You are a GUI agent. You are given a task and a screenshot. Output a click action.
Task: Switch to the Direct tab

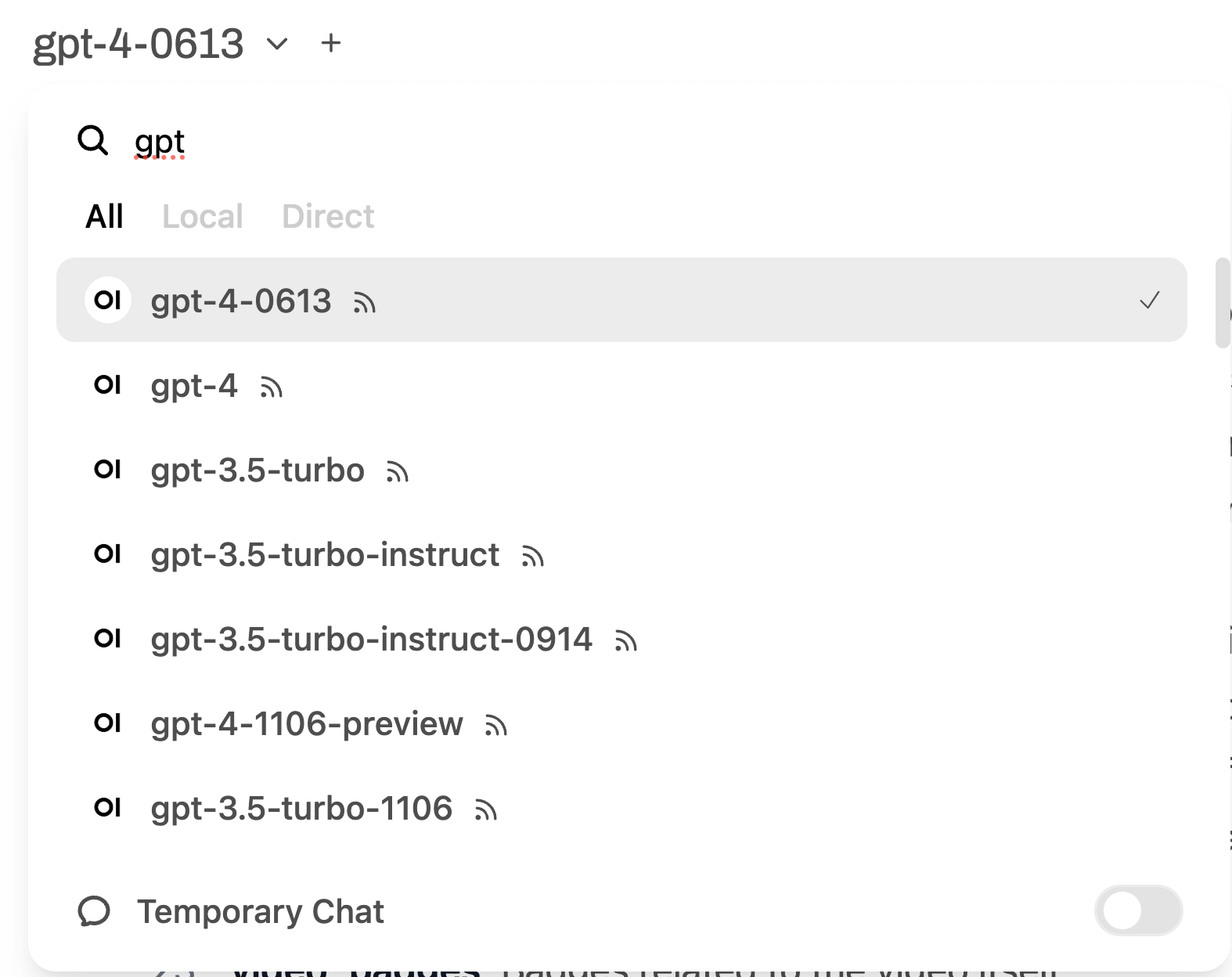click(328, 216)
